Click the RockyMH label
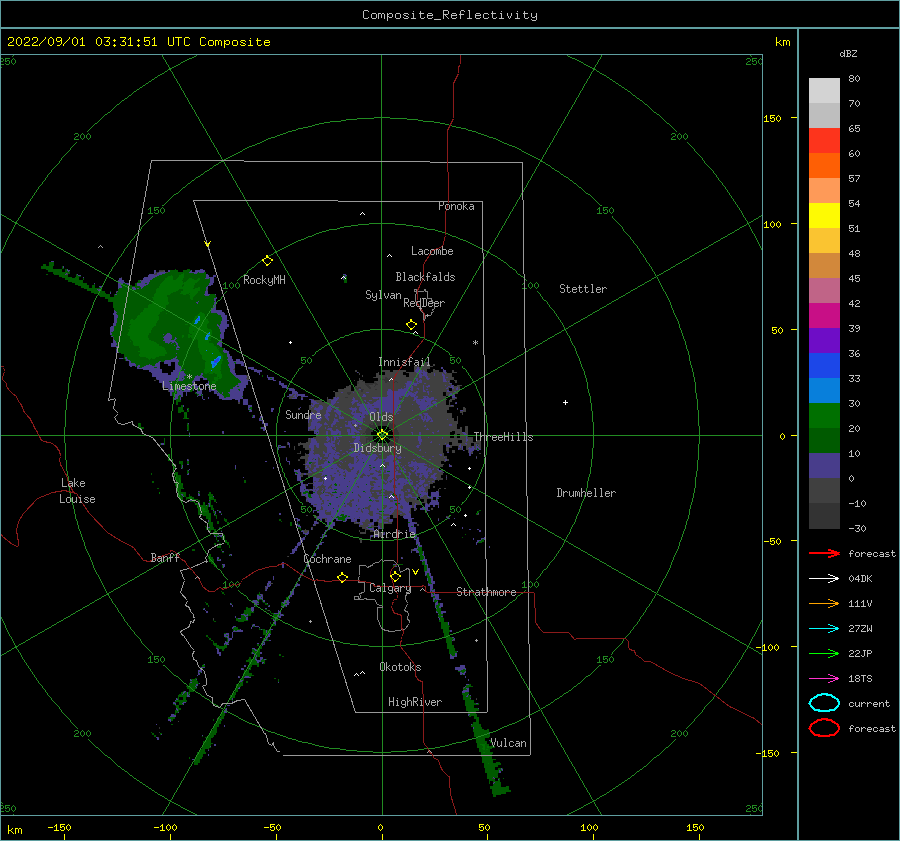Viewport: 900px width, 841px height. pos(264,280)
